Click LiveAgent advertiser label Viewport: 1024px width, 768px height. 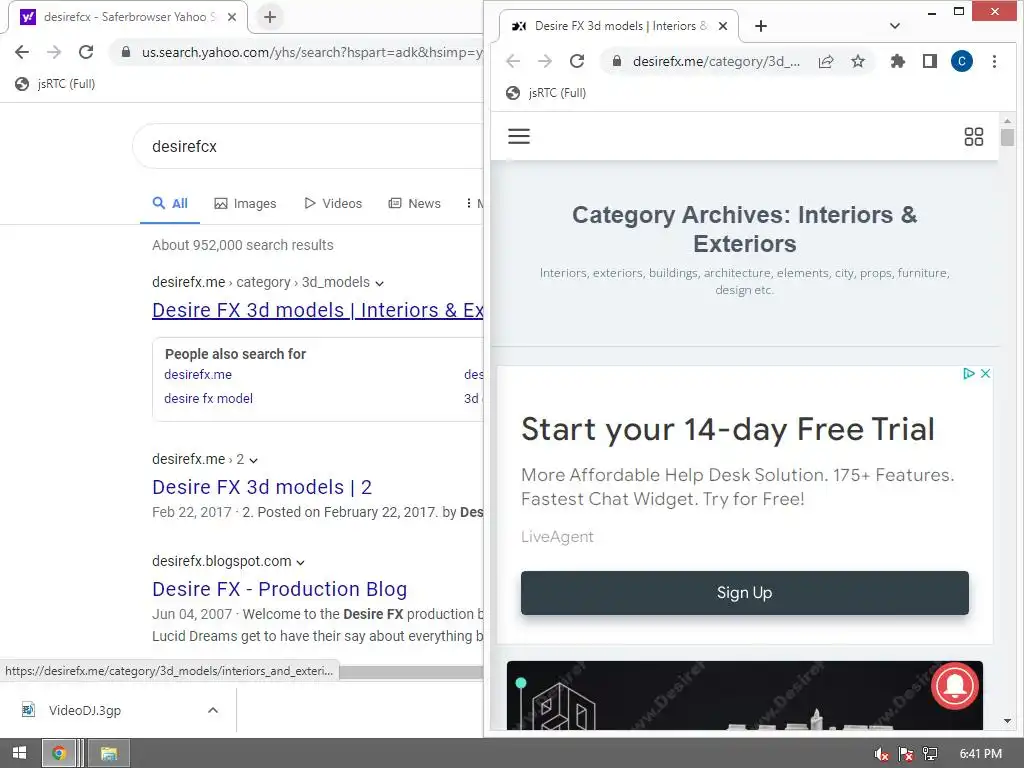pos(557,537)
